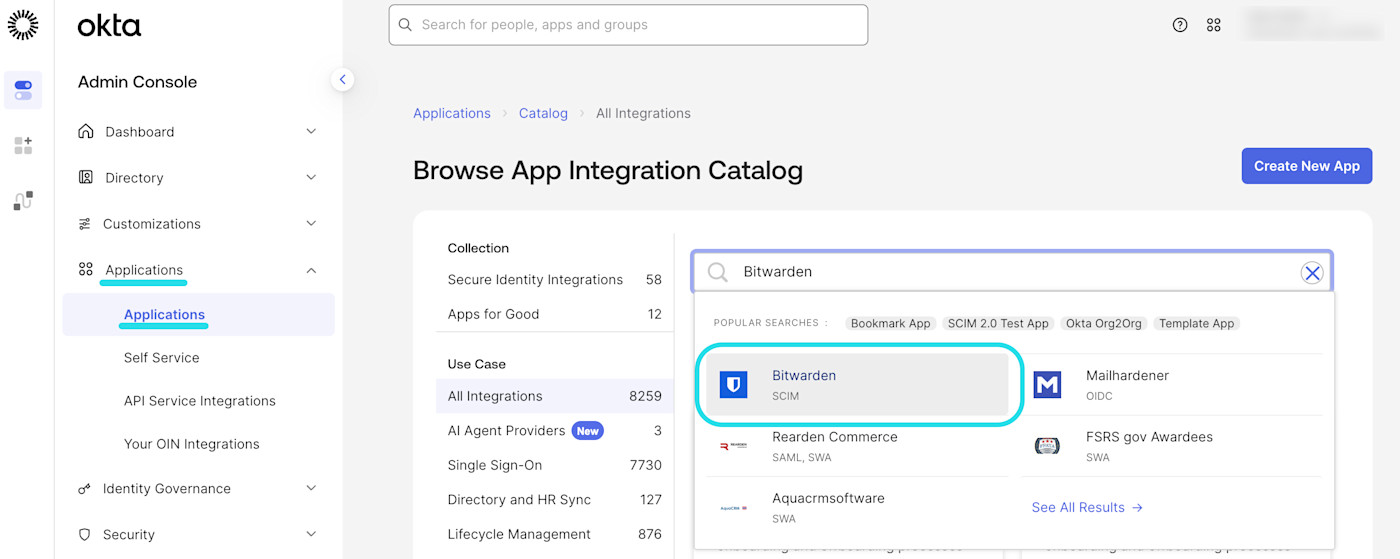1400x559 pixels.
Task: Click the Mailhardener M logo
Action: (x=1047, y=384)
